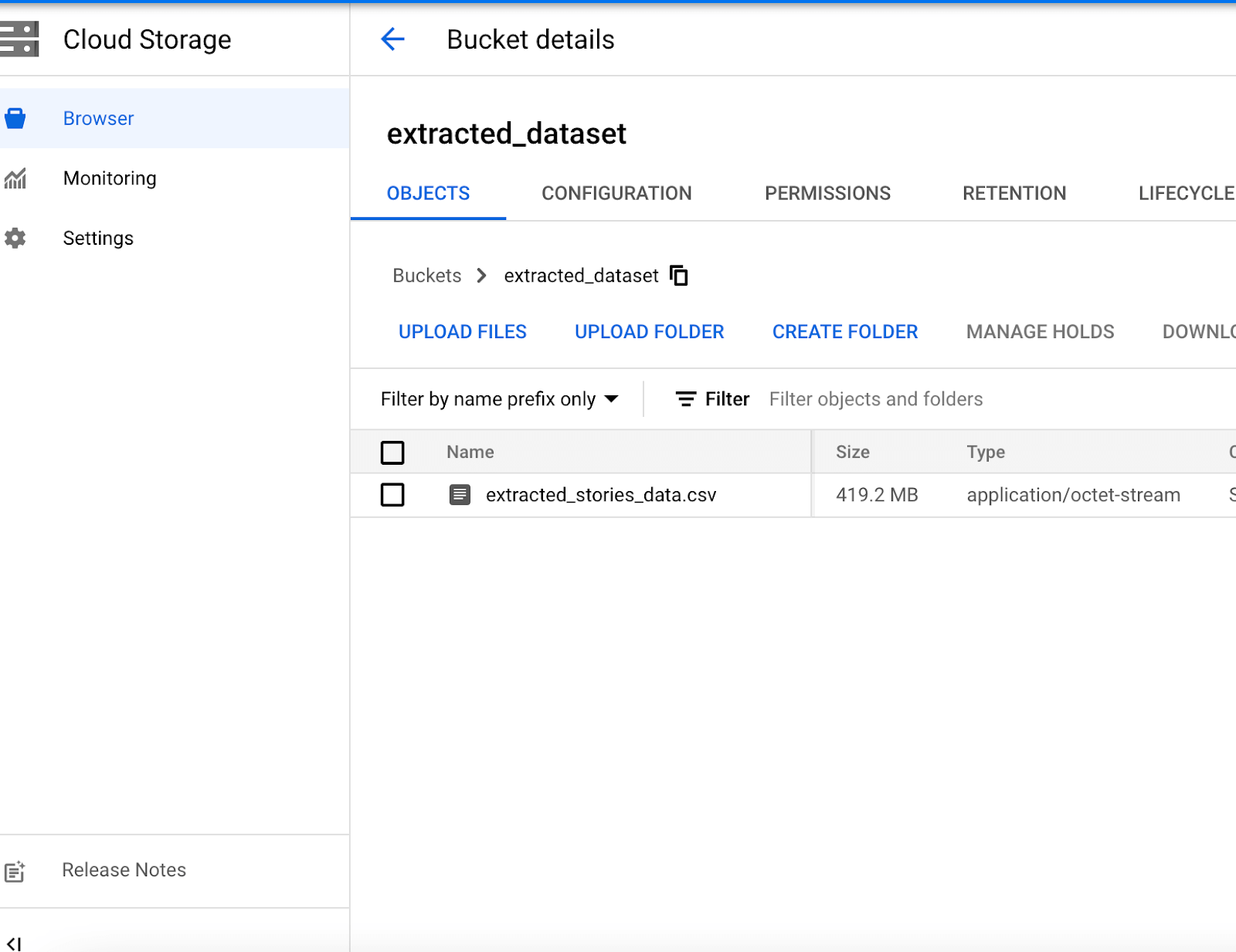Click Create Folder button
Screen dimensions: 1236x952
click(x=845, y=332)
